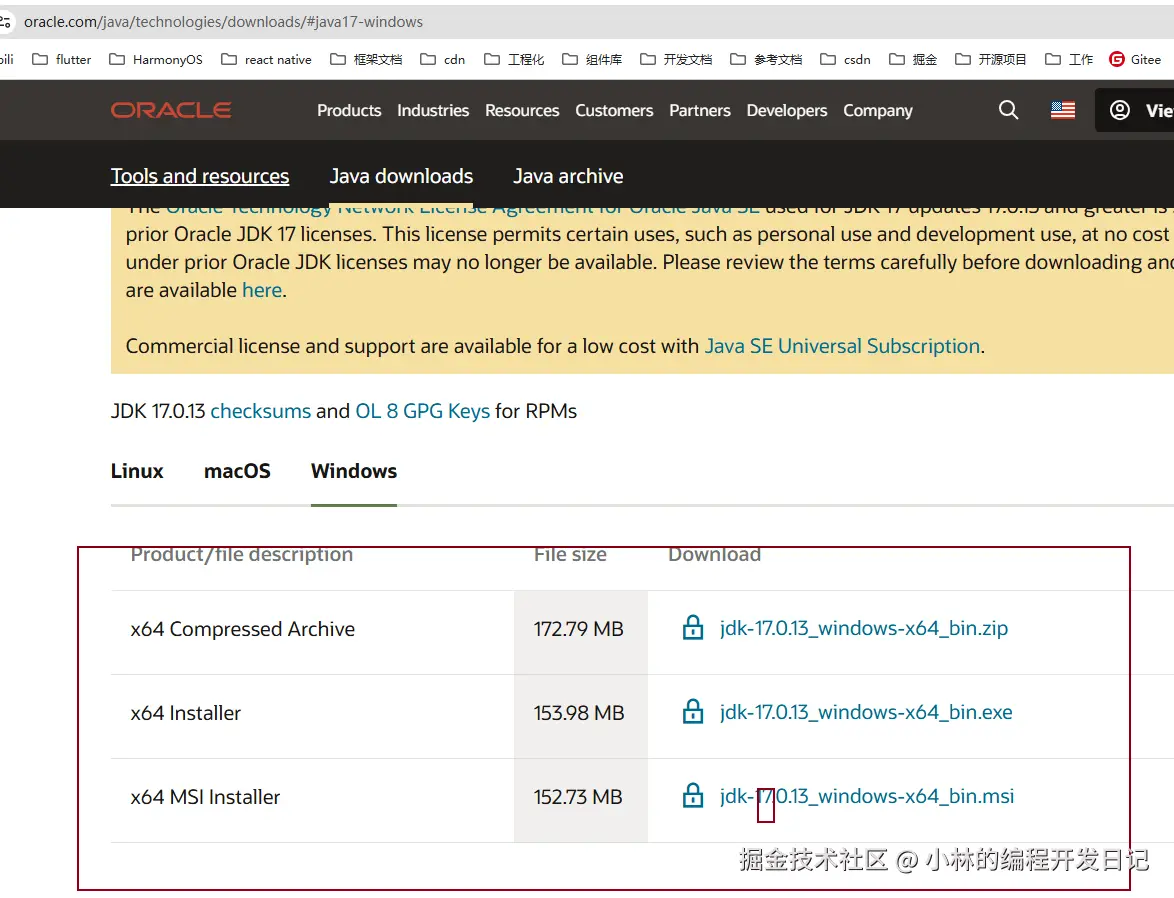
Task: Open the 组件库 bookmark folder
Action: (x=592, y=59)
